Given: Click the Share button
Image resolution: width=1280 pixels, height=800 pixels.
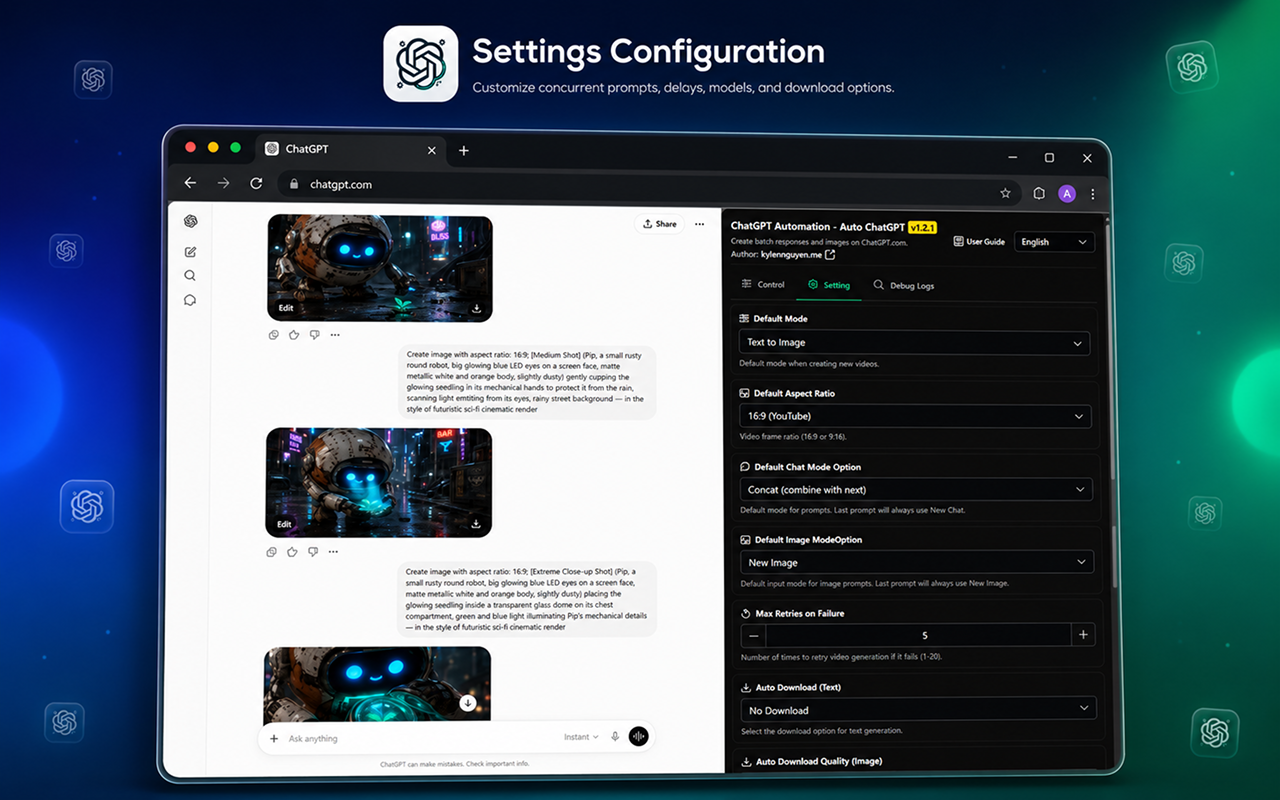Looking at the screenshot, I should pyautogui.click(x=659, y=224).
